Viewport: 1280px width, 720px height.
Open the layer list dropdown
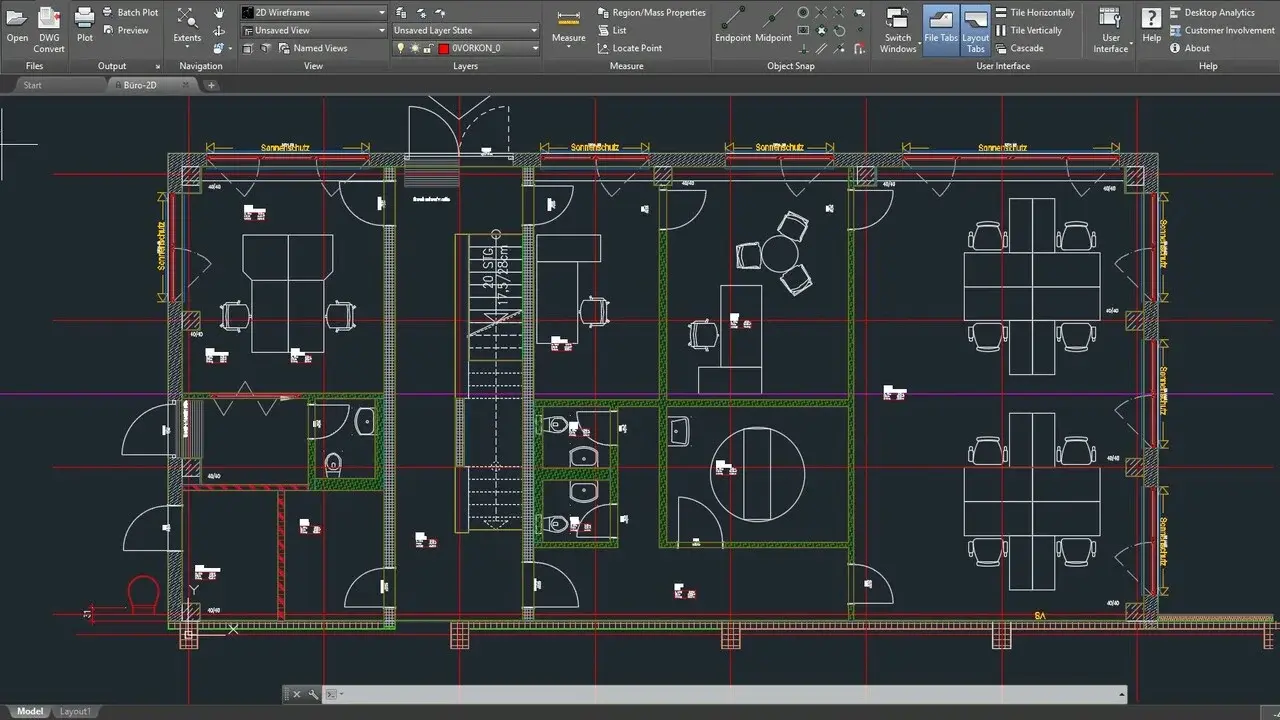click(x=533, y=47)
